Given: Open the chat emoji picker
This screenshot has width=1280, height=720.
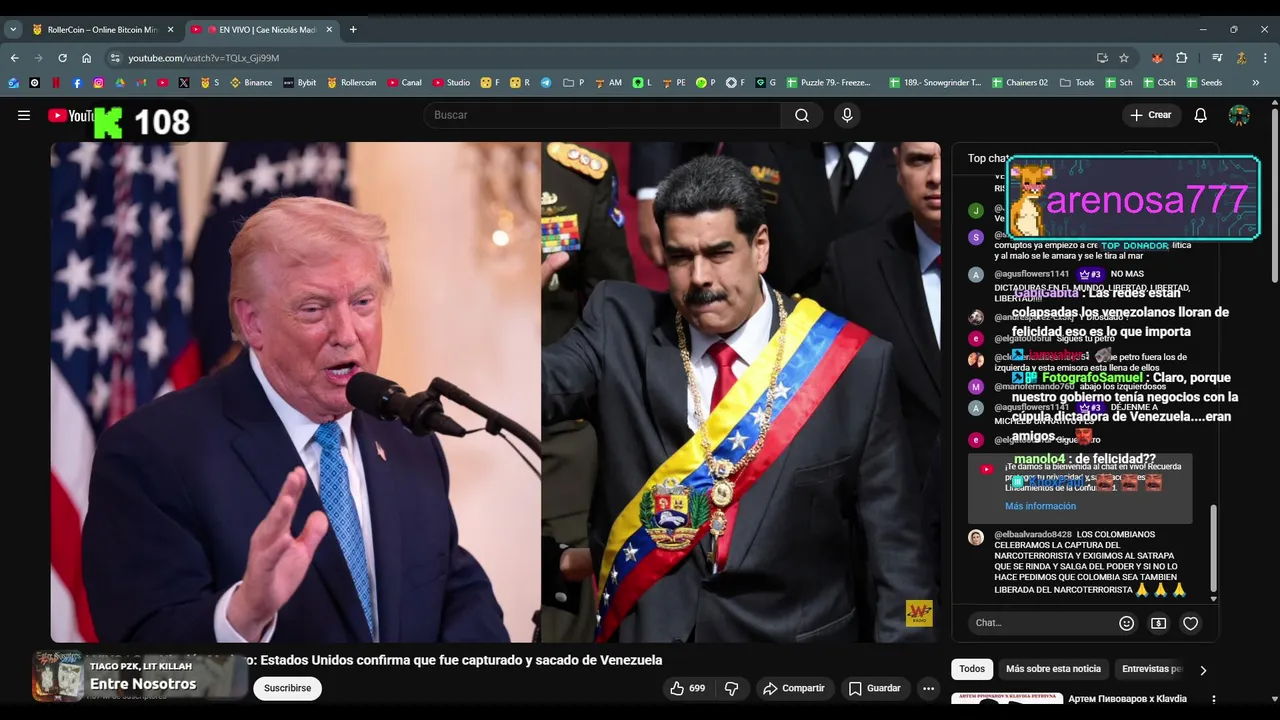Looking at the screenshot, I should tap(1127, 623).
